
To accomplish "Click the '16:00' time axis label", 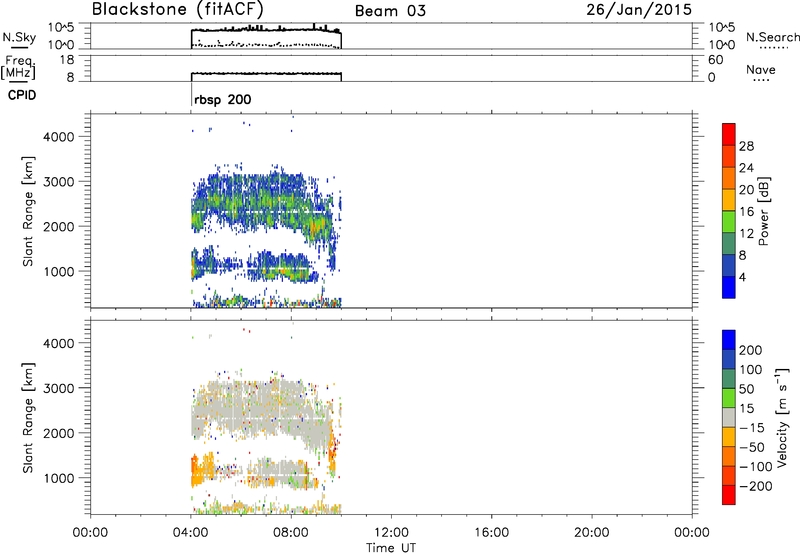I will coord(492,533).
